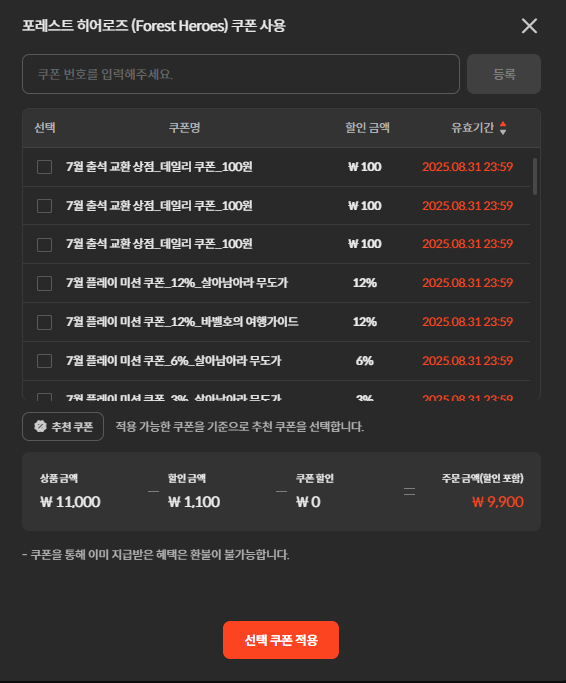Close the Forest Heroes coupon dialog
Screen dimensions: 566x683
pyautogui.click(x=529, y=26)
